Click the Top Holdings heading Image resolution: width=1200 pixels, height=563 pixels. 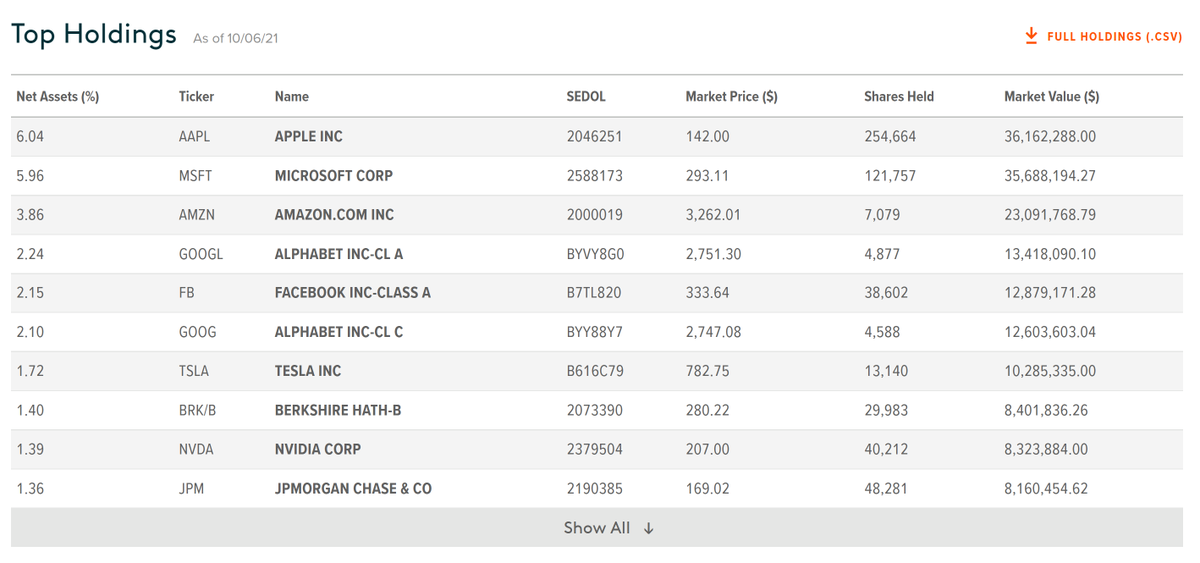click(94, 34)
